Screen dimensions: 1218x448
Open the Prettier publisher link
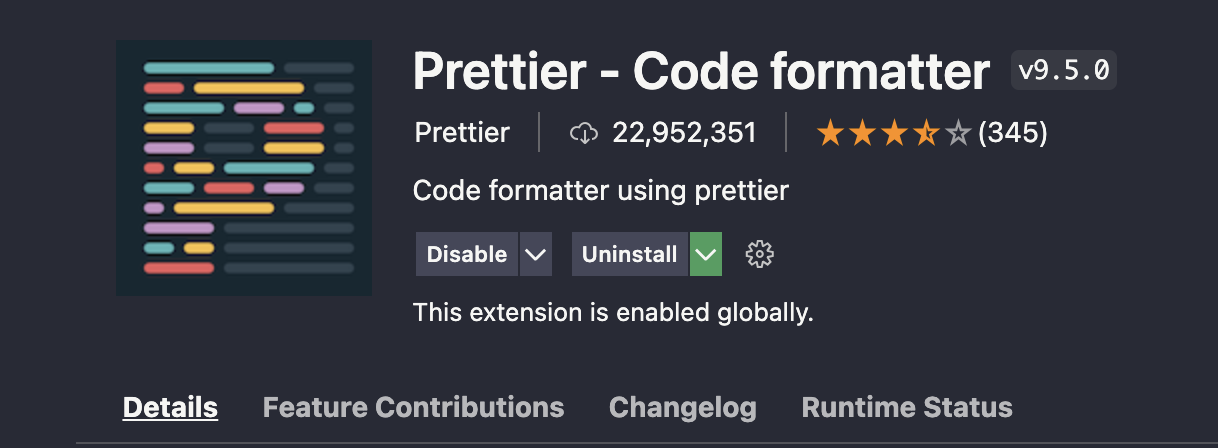[461, 133]
